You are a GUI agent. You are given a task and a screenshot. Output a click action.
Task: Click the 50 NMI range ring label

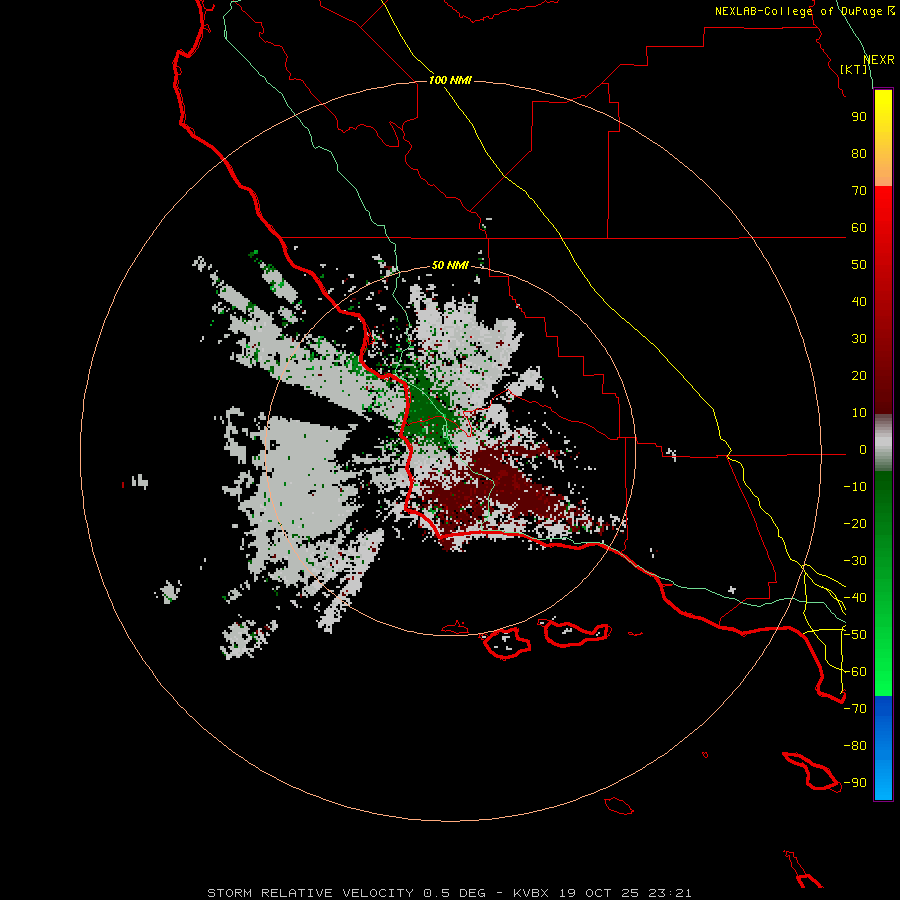[449, 265]
